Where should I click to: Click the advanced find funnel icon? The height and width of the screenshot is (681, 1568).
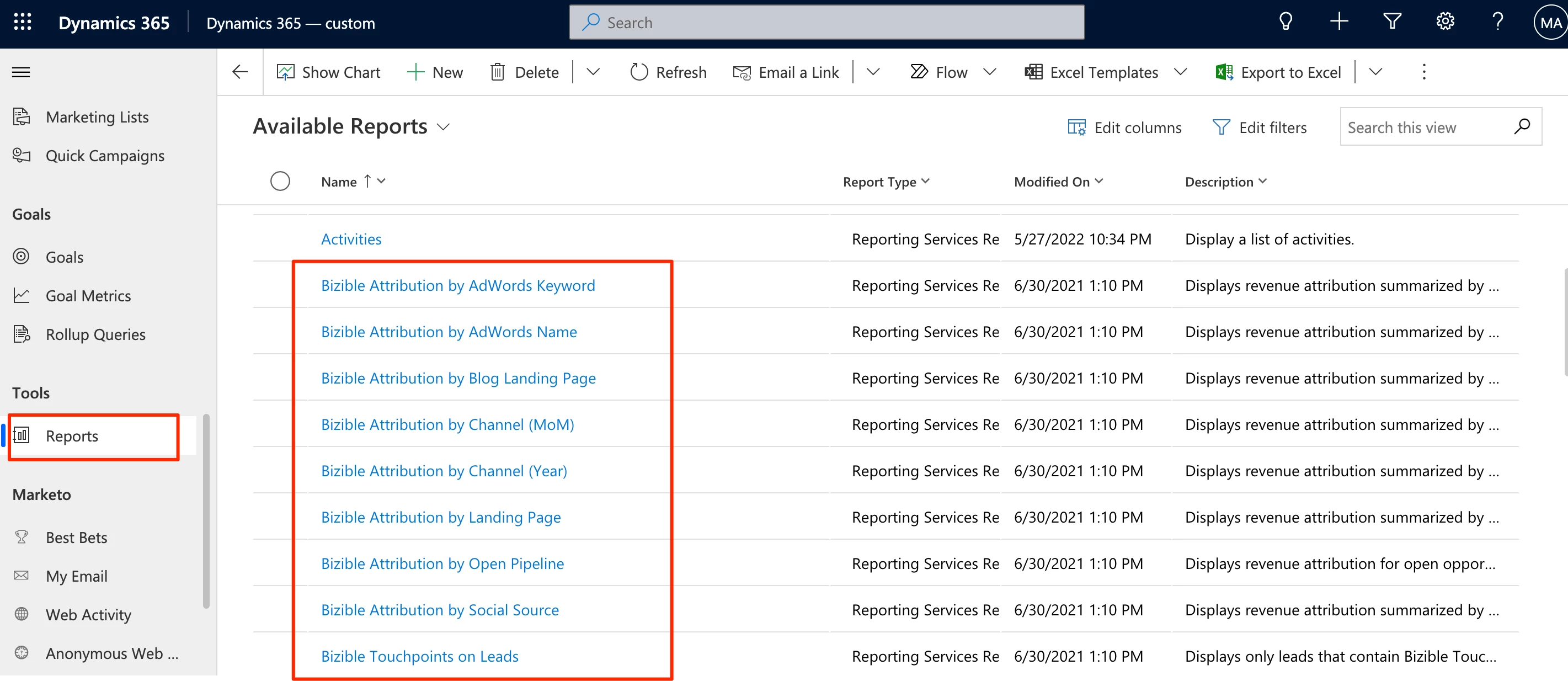coord(1392,23)
